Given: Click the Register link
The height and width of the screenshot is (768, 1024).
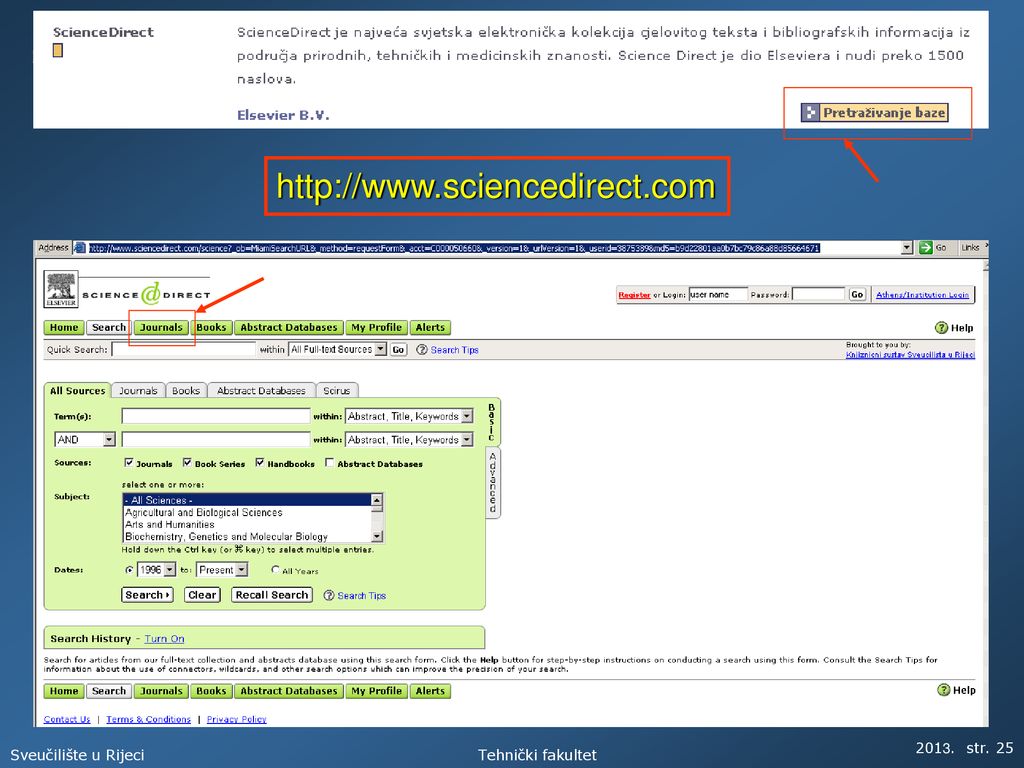Looking at the screenshot, I should (x=634, y=295).
